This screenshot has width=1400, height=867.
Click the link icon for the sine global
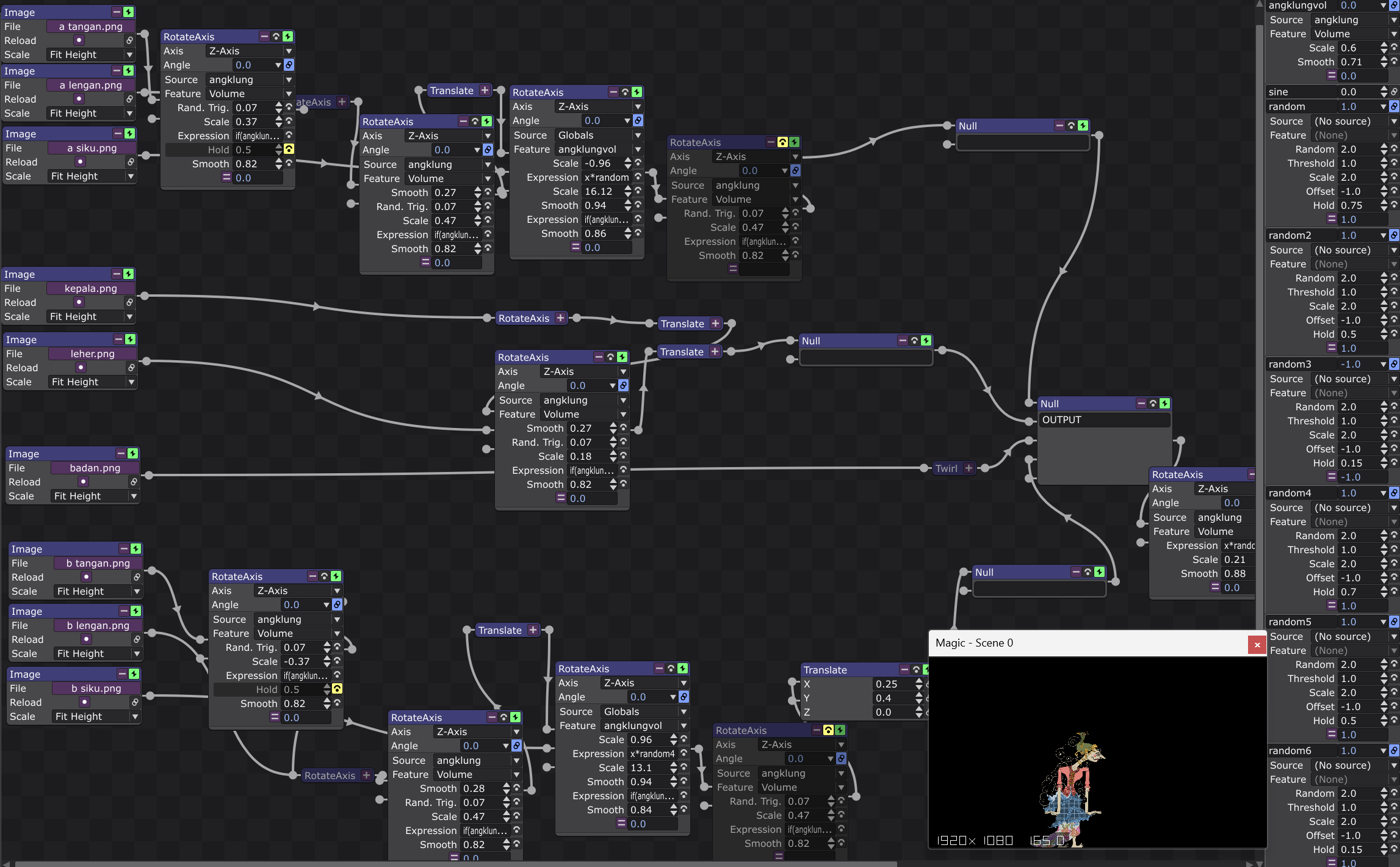click(1394, 92)
